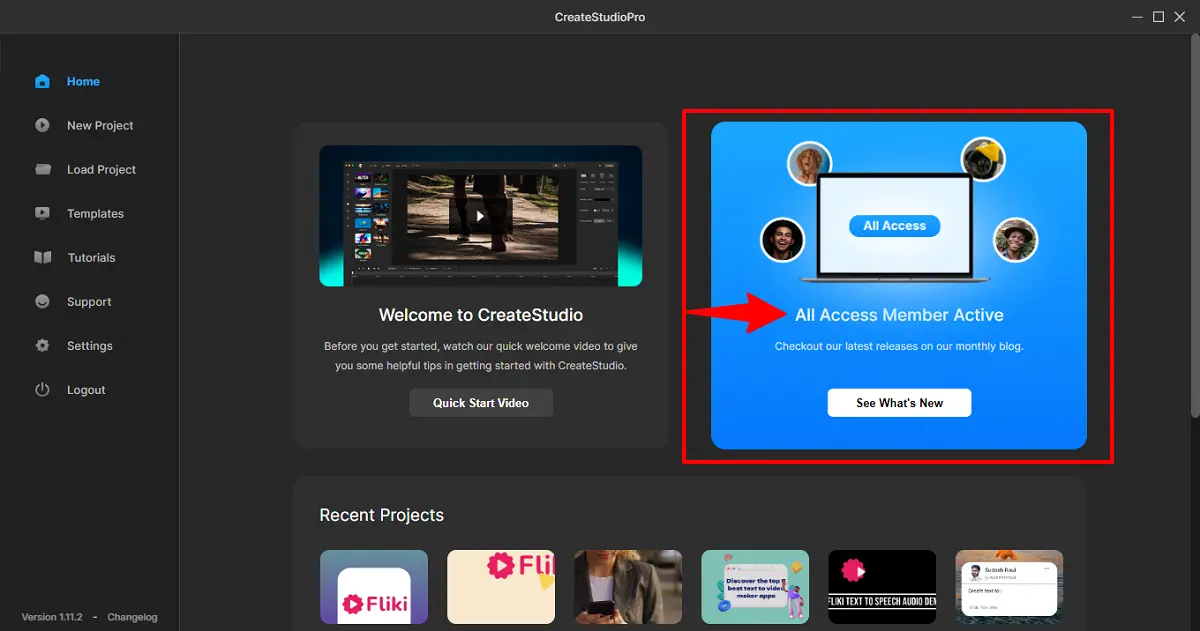Click the Support lifebuoy icon
1200x631 pixels.
[41, 301]
